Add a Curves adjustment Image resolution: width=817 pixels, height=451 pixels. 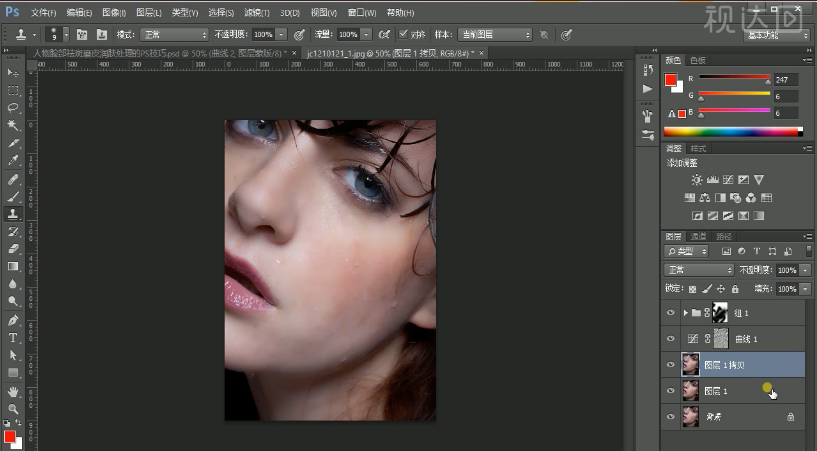pyautogui.click(x=728, y=180)
